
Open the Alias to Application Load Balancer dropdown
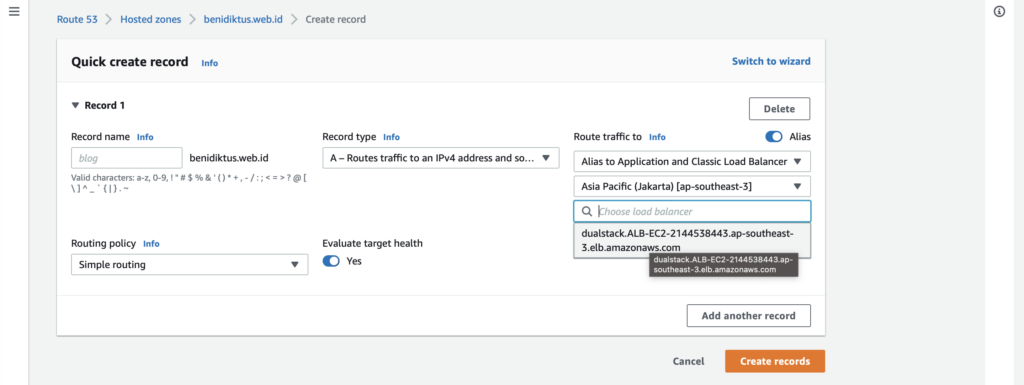click(x=692, y=161)
